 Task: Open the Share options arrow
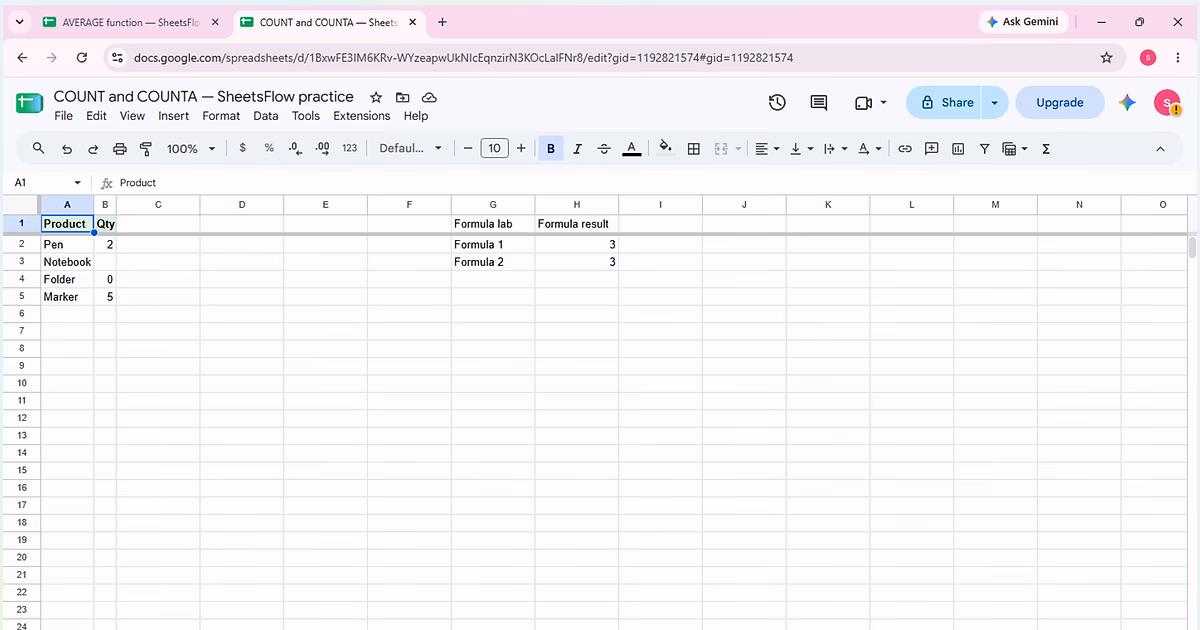point(994,102)
